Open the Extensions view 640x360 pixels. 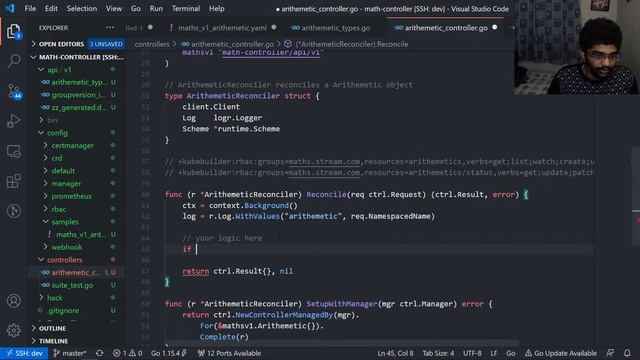tap(13, 181)
